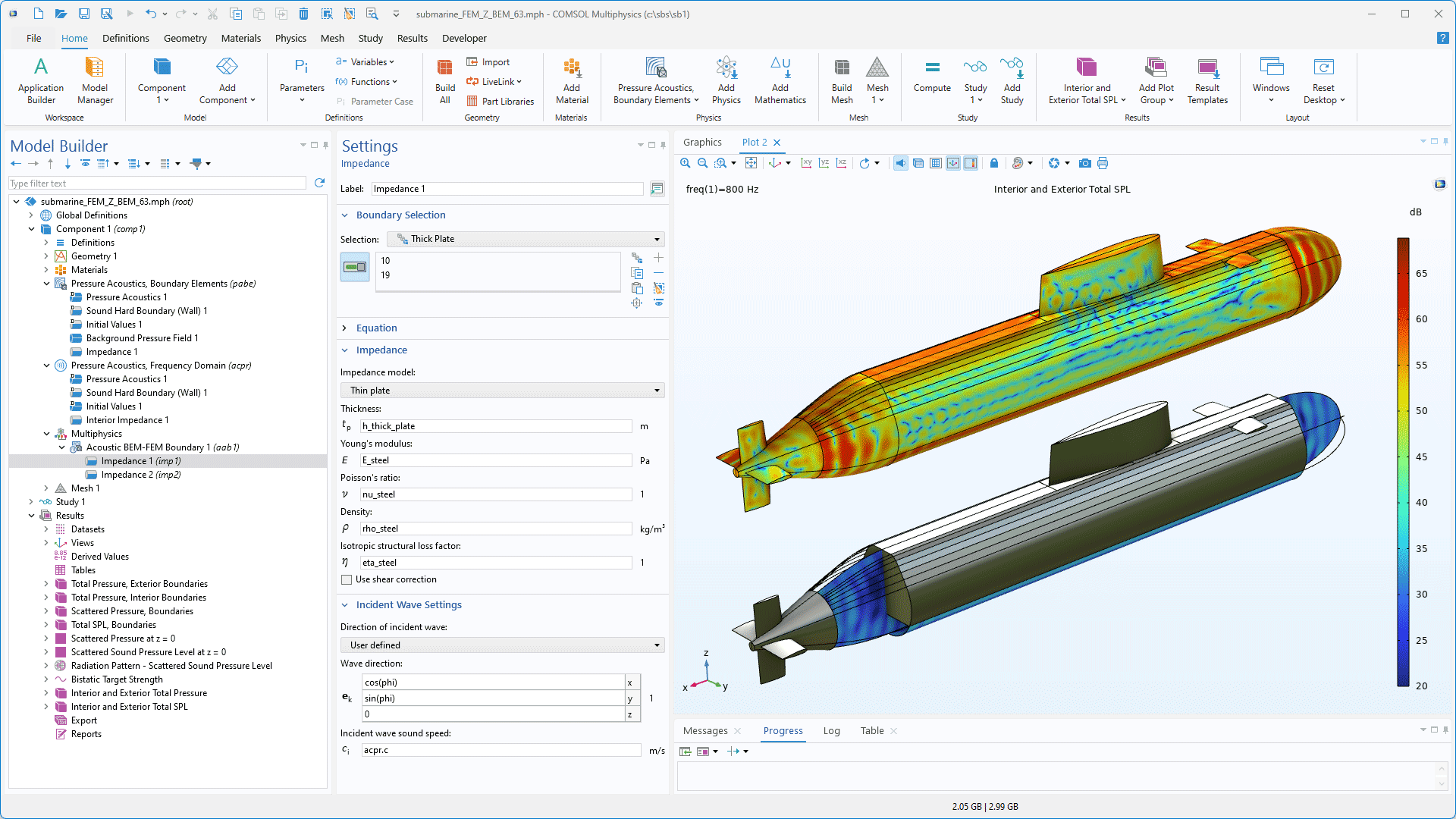Open the File menu

click(33, 38)
